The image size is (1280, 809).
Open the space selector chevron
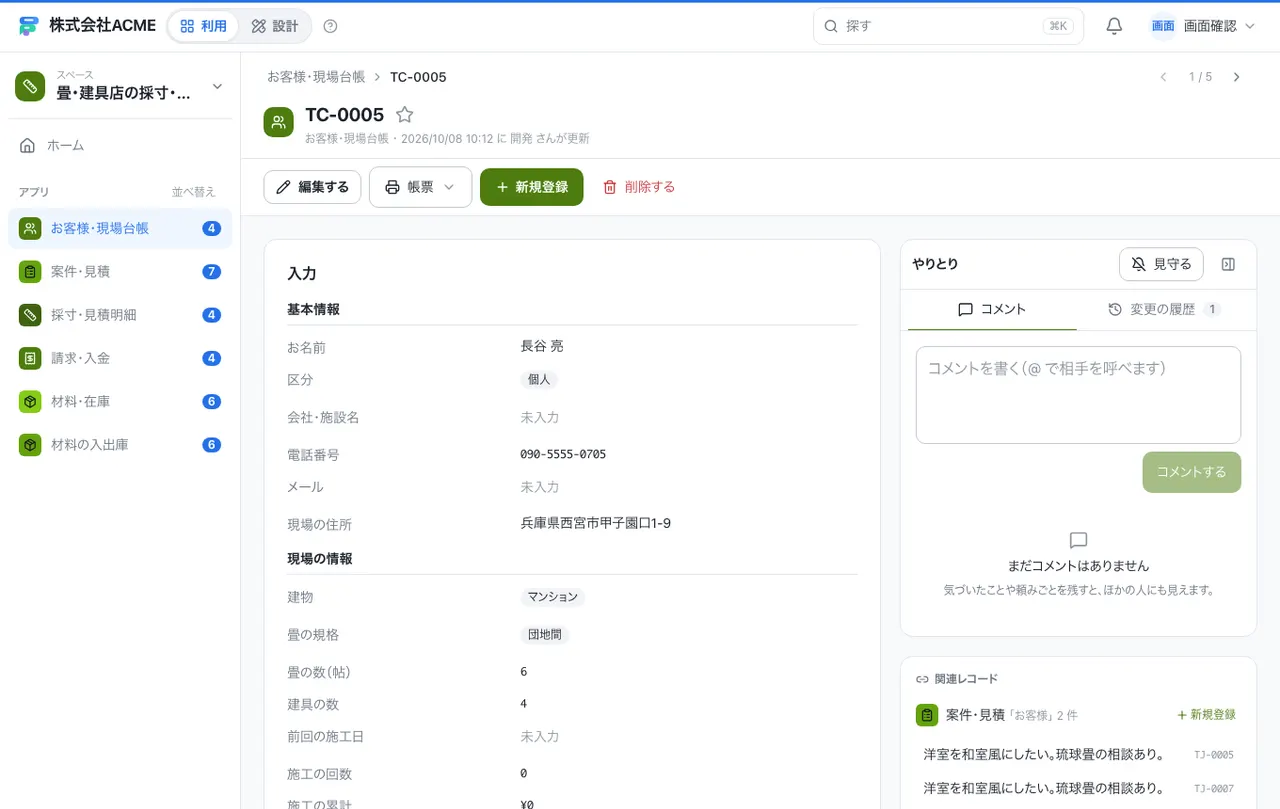coord(217,87)
